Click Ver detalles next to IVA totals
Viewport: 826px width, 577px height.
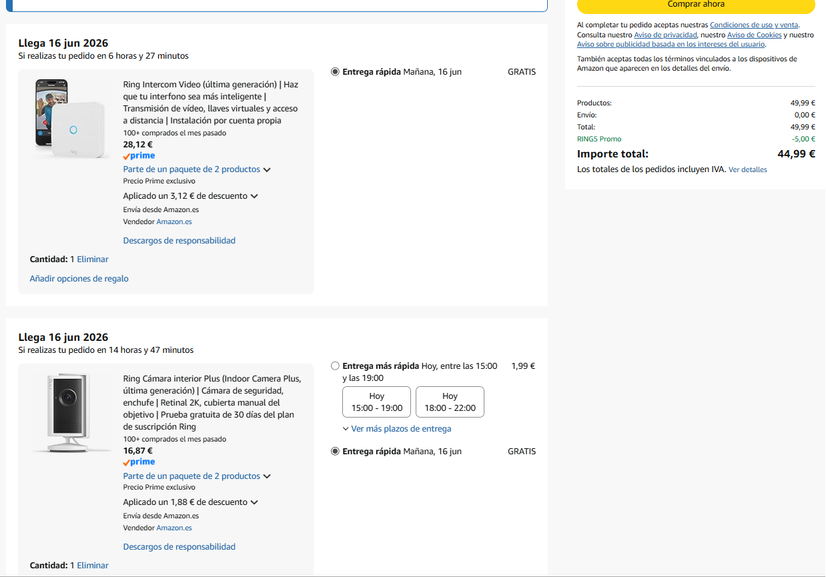748,170
